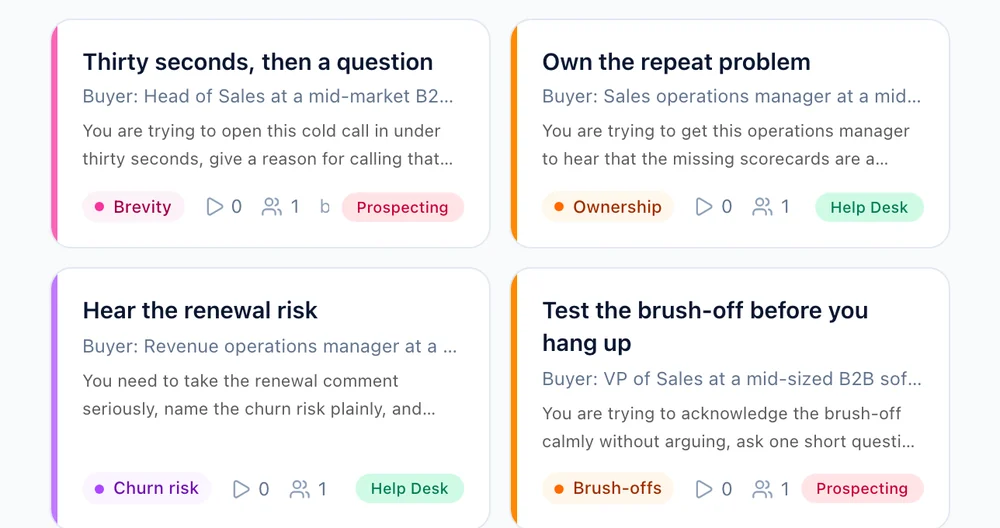Select the Brevity tag
1000x528 pixels.
[x=133, y=207]
